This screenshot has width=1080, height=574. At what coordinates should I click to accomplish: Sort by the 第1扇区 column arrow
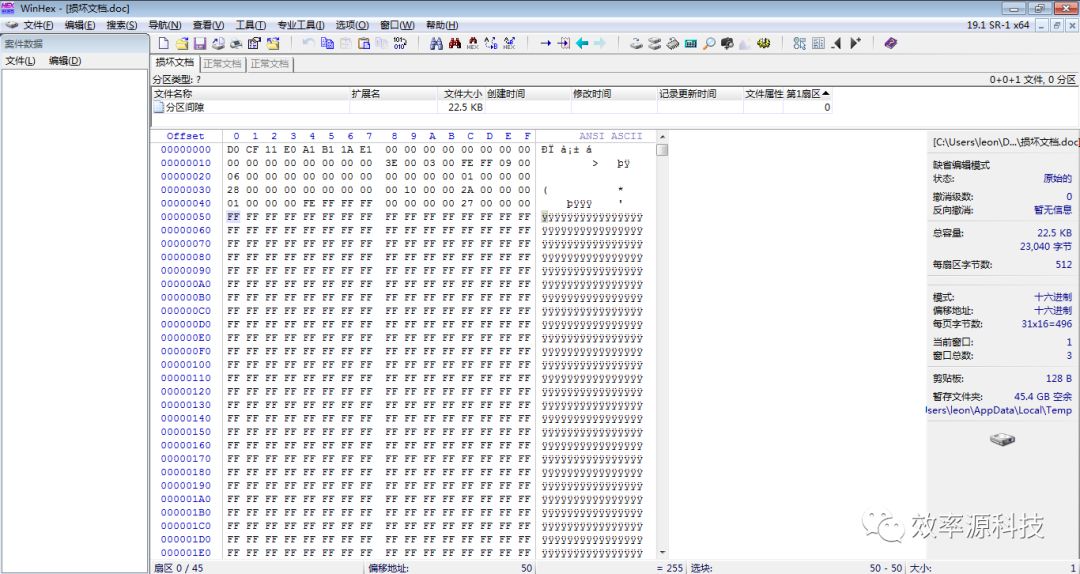click(x=826, y=93)
